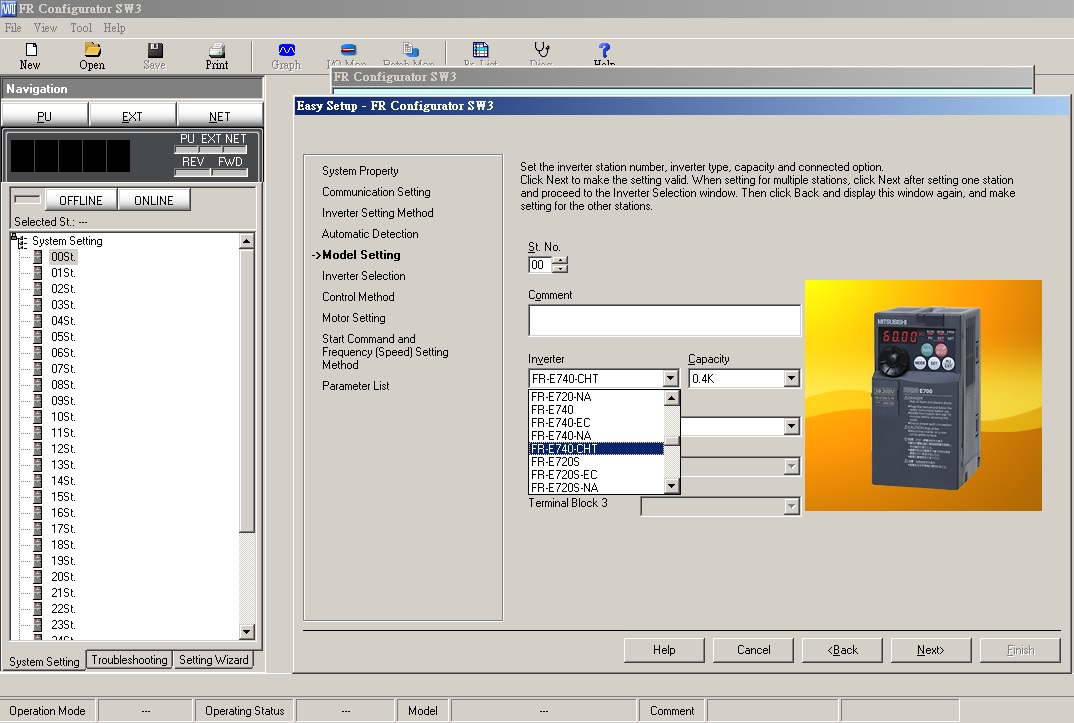This screenshot has width=1074, height=723.
Task: Open the Graph tool icon
Action: pyautogui.click(x=286, y=50)
